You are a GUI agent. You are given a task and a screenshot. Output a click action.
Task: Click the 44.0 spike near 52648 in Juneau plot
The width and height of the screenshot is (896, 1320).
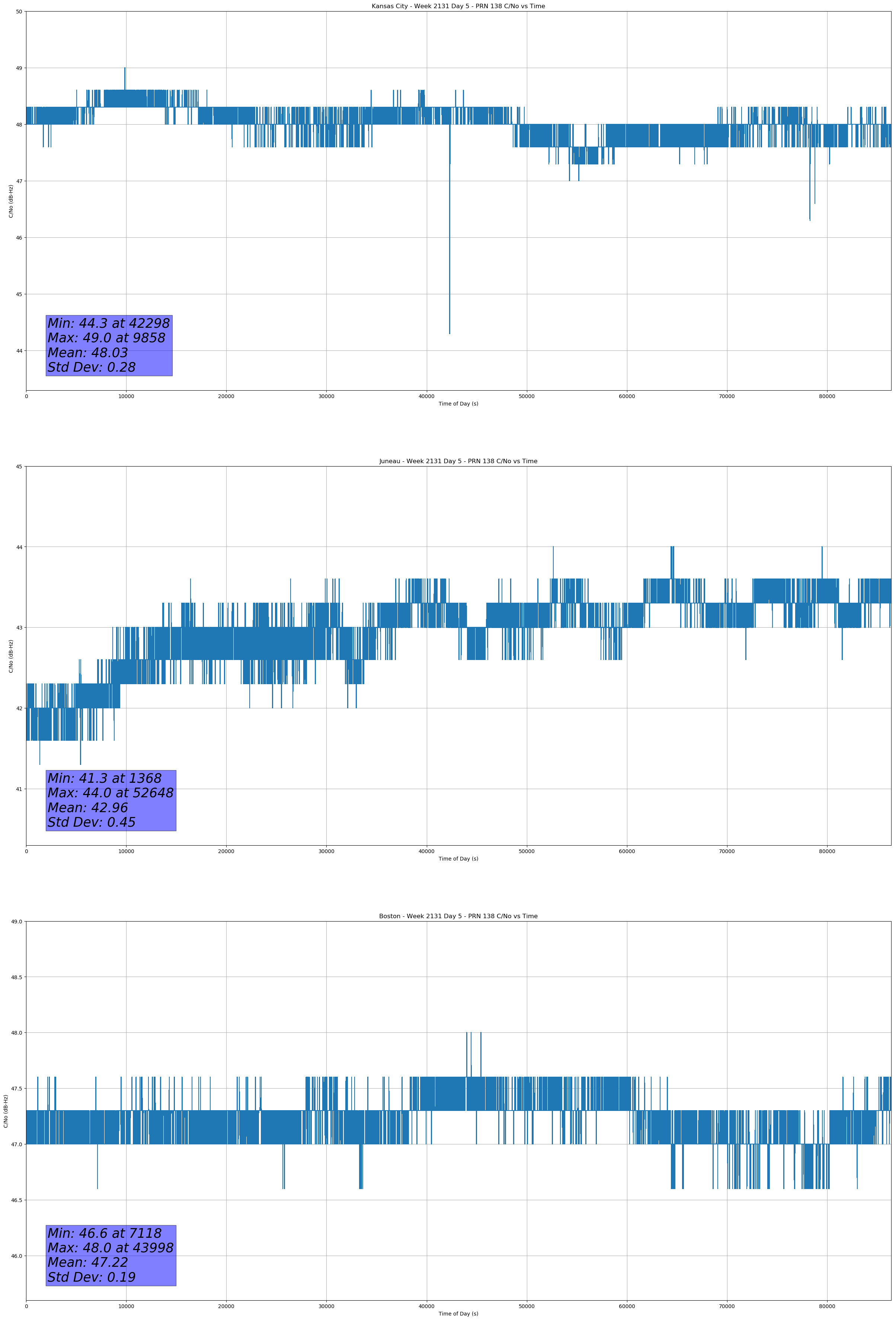tap(553, 554)
